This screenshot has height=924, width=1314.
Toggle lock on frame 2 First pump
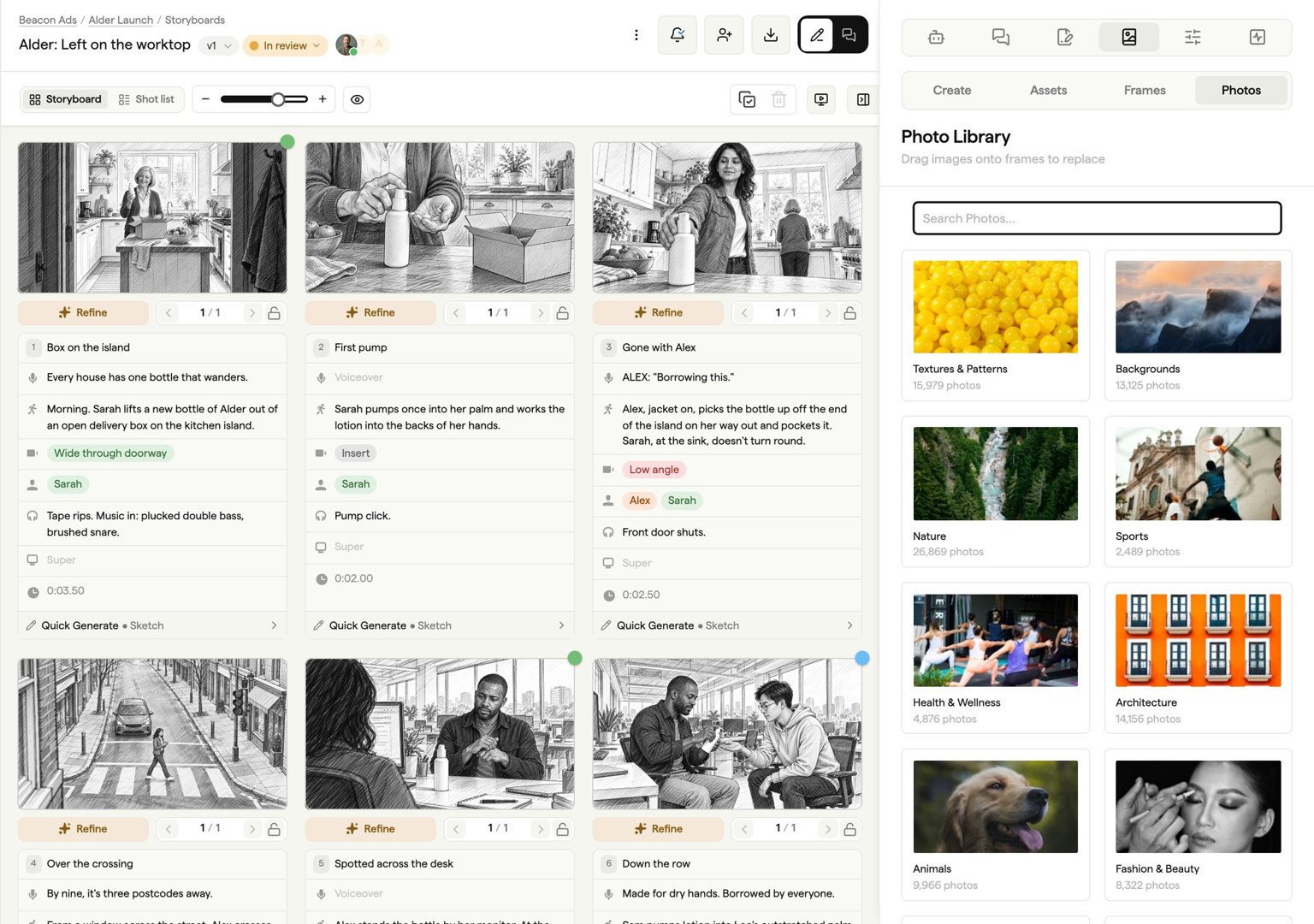(x=562, y=313)
